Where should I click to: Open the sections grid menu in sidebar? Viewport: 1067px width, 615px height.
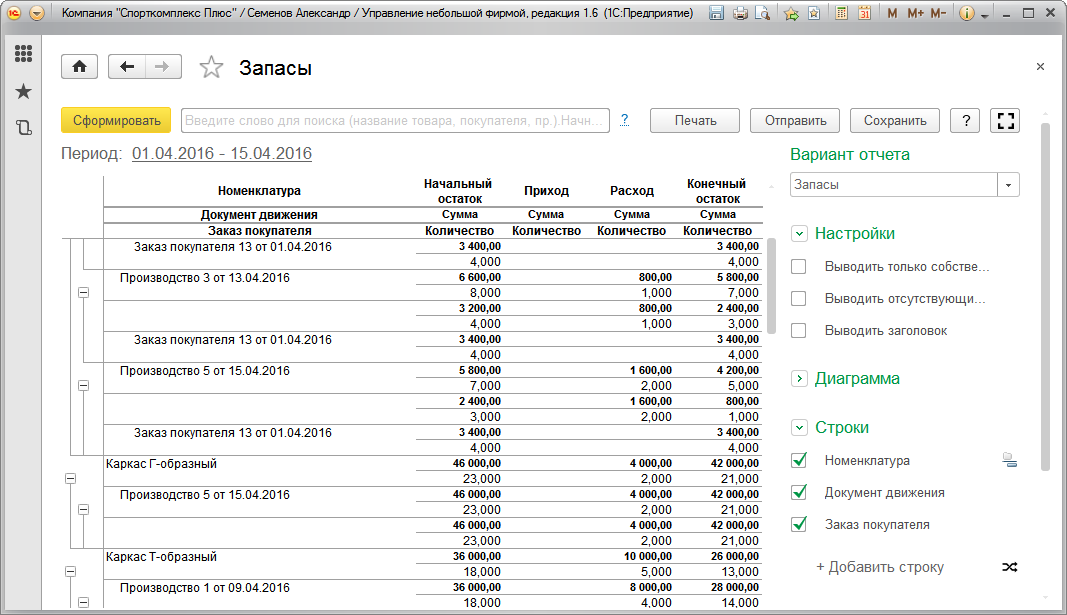(23, 54)
